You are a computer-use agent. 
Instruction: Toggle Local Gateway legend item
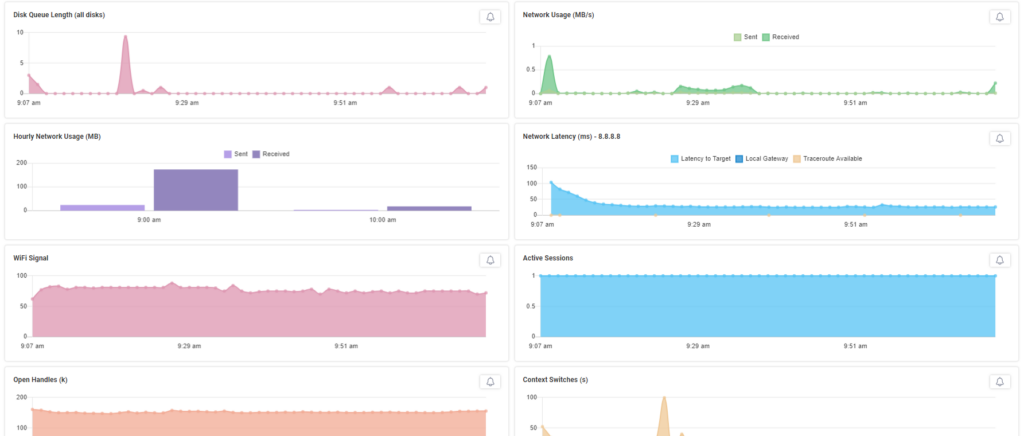[761, 159]
